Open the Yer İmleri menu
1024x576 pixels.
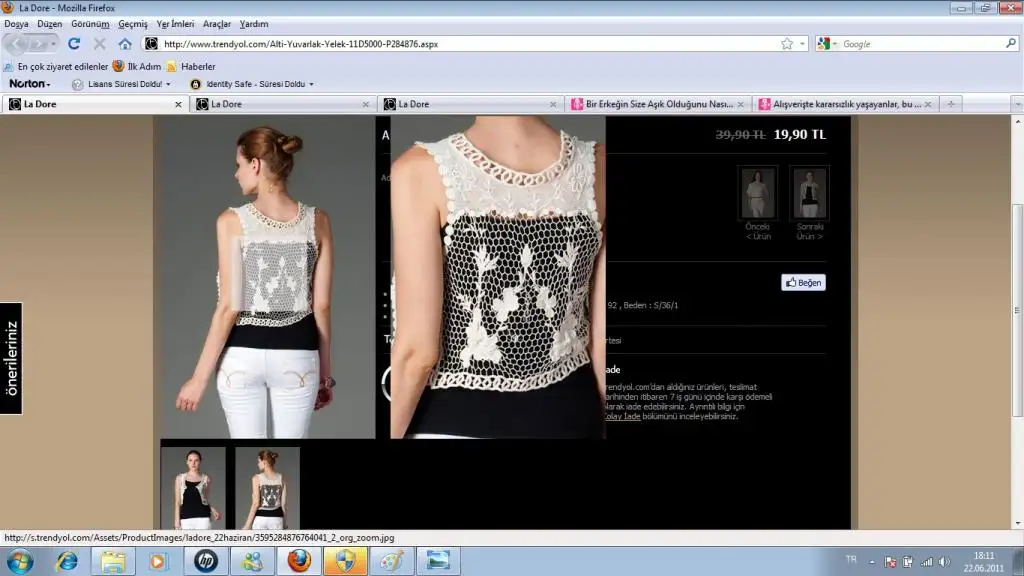coord(175,23)
